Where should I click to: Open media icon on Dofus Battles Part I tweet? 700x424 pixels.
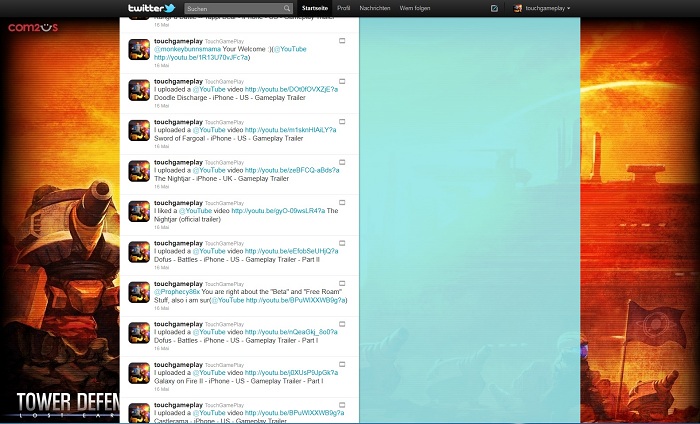(x=342, y=324)
